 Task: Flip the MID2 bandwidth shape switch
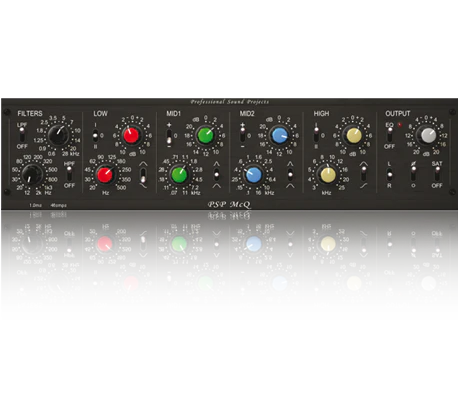click(290, 174)
